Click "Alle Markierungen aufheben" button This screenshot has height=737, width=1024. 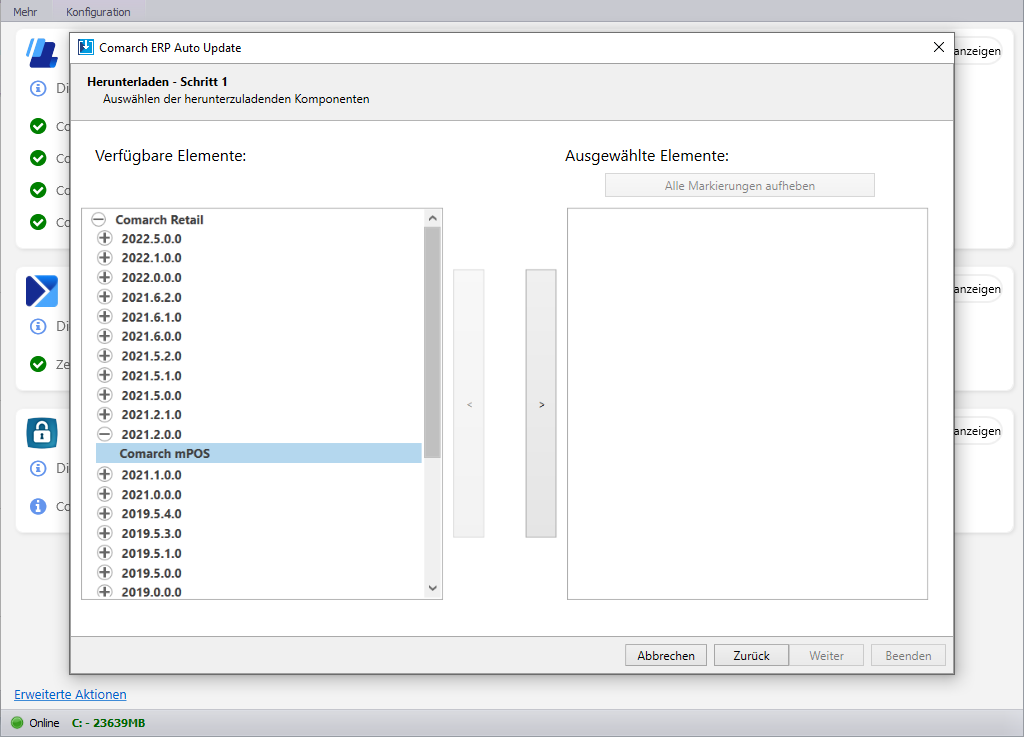[x=740, y=185]
